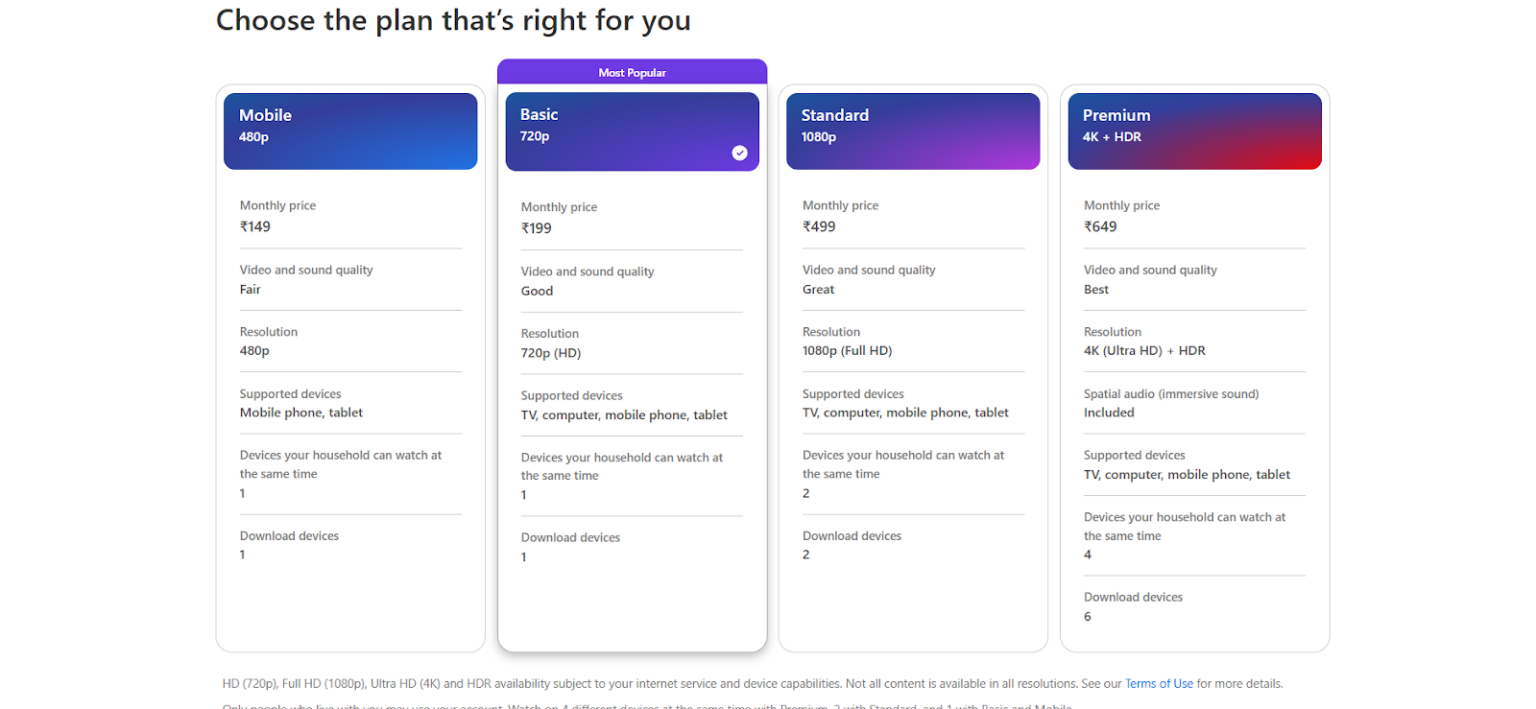
Task: Click the Basic 720p plan banner
Action: 631,131
